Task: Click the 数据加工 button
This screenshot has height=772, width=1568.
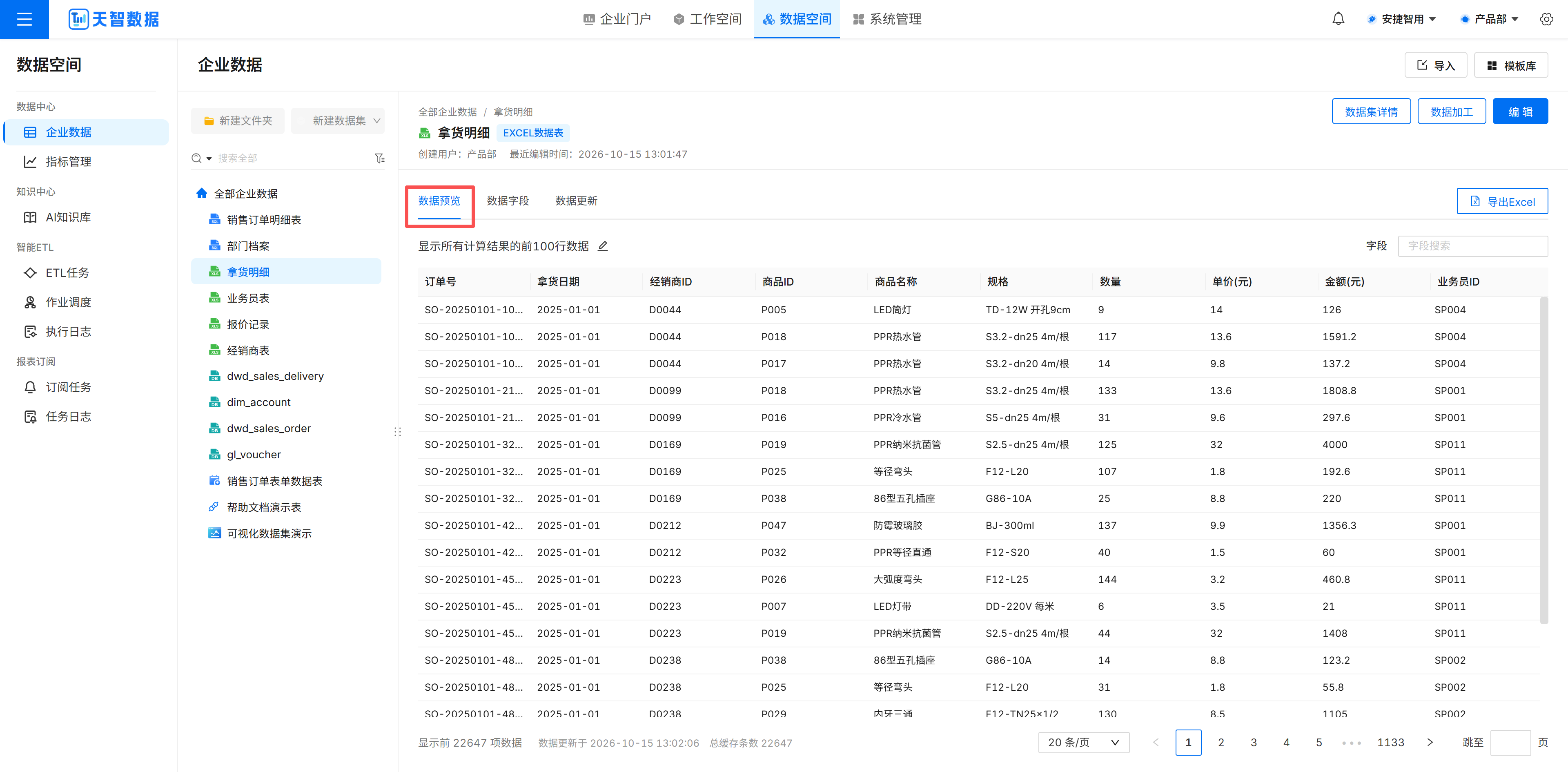Action: [x=1451, y=112]
